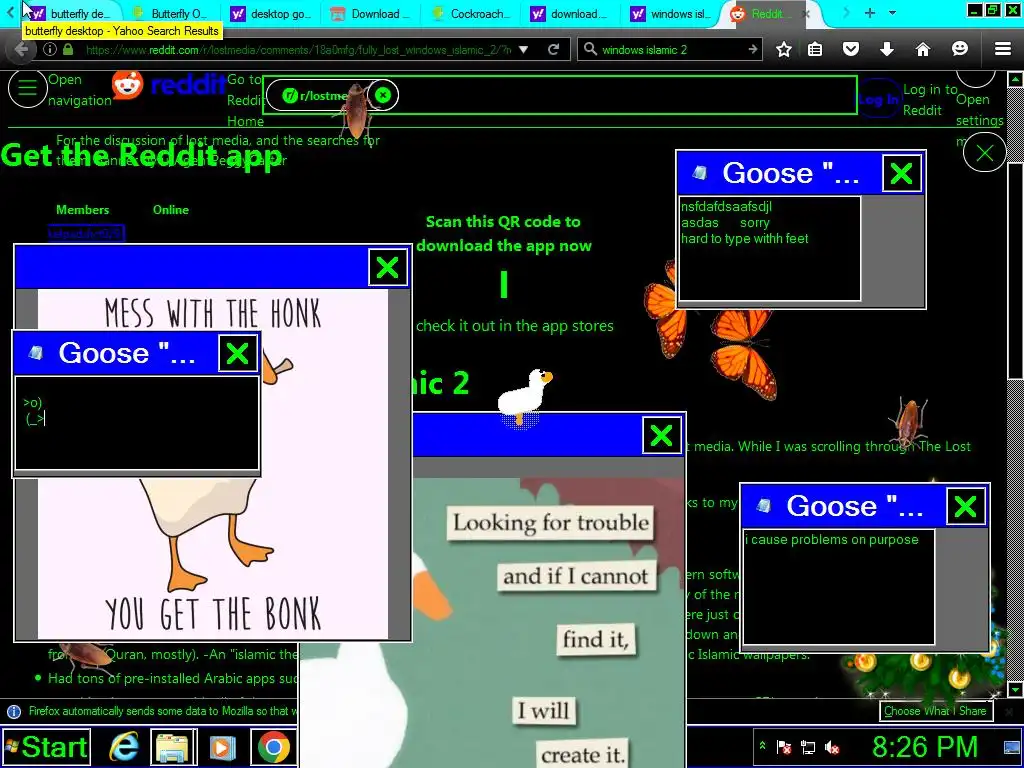The image size is (1024, 768).
Task: Click the 8:26 PM clock
Action: (x=924, y=746)
